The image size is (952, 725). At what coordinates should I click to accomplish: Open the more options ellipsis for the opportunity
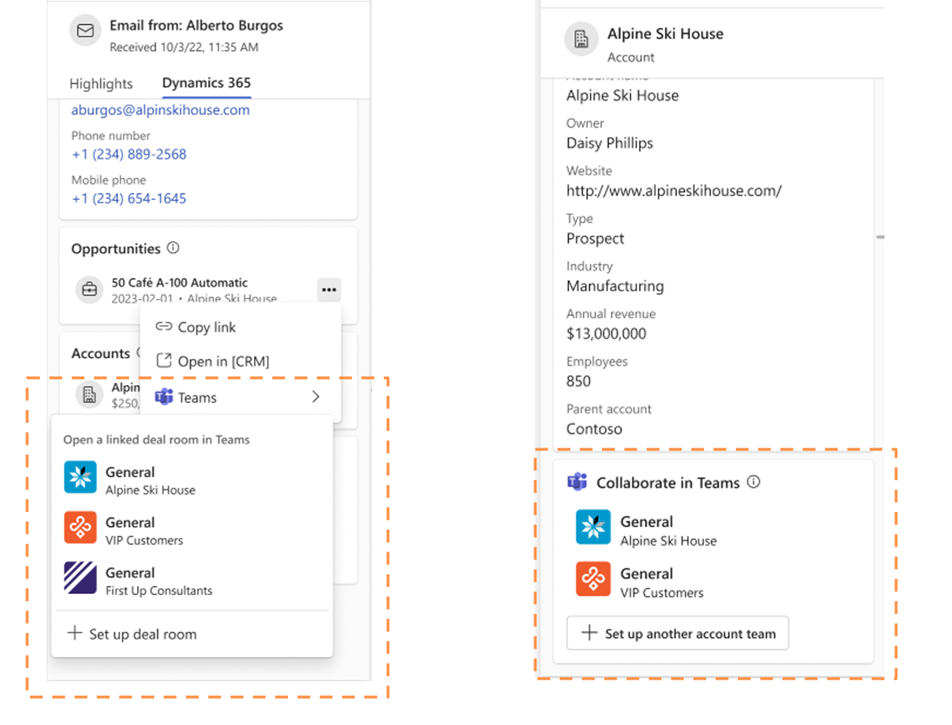point(329,290)
